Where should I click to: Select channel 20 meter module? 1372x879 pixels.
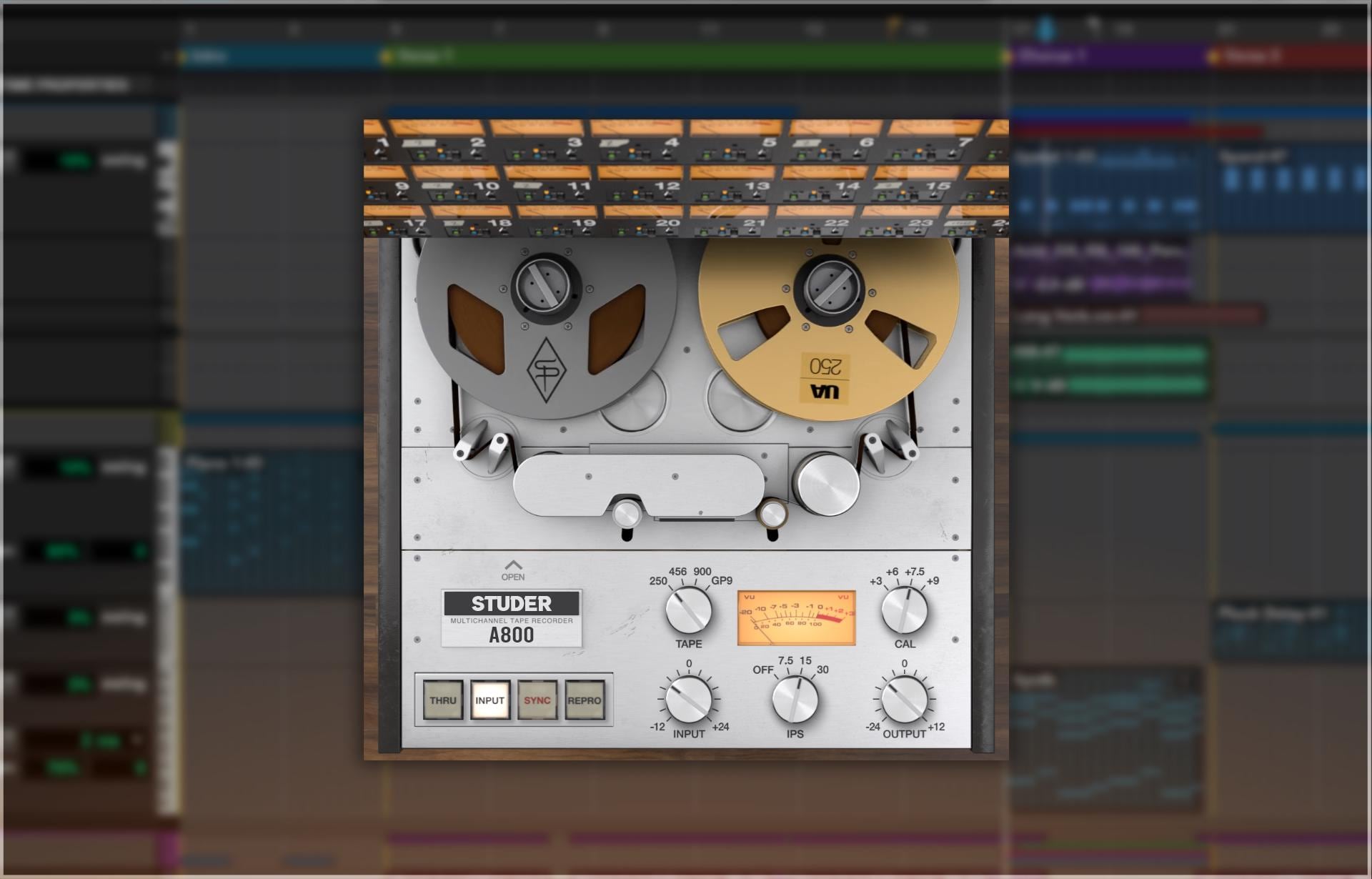tap(643, 221)
